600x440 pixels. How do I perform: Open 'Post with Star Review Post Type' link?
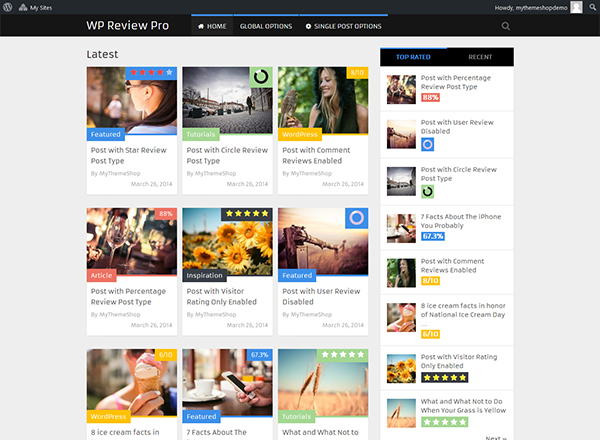(x=129, y=155)
